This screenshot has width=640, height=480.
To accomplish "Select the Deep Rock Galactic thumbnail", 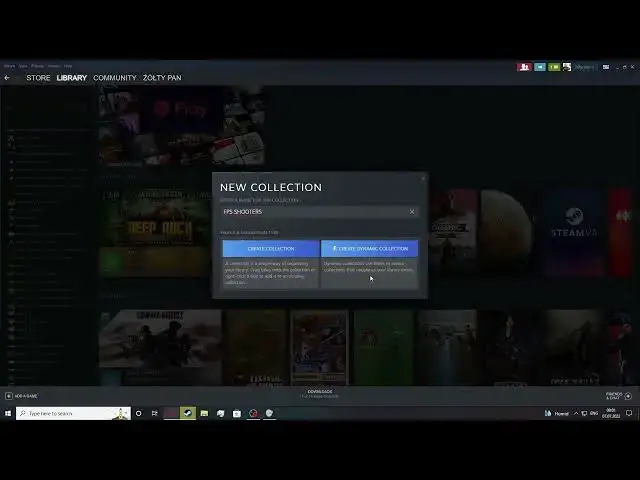I will click(x=156, y=233).
